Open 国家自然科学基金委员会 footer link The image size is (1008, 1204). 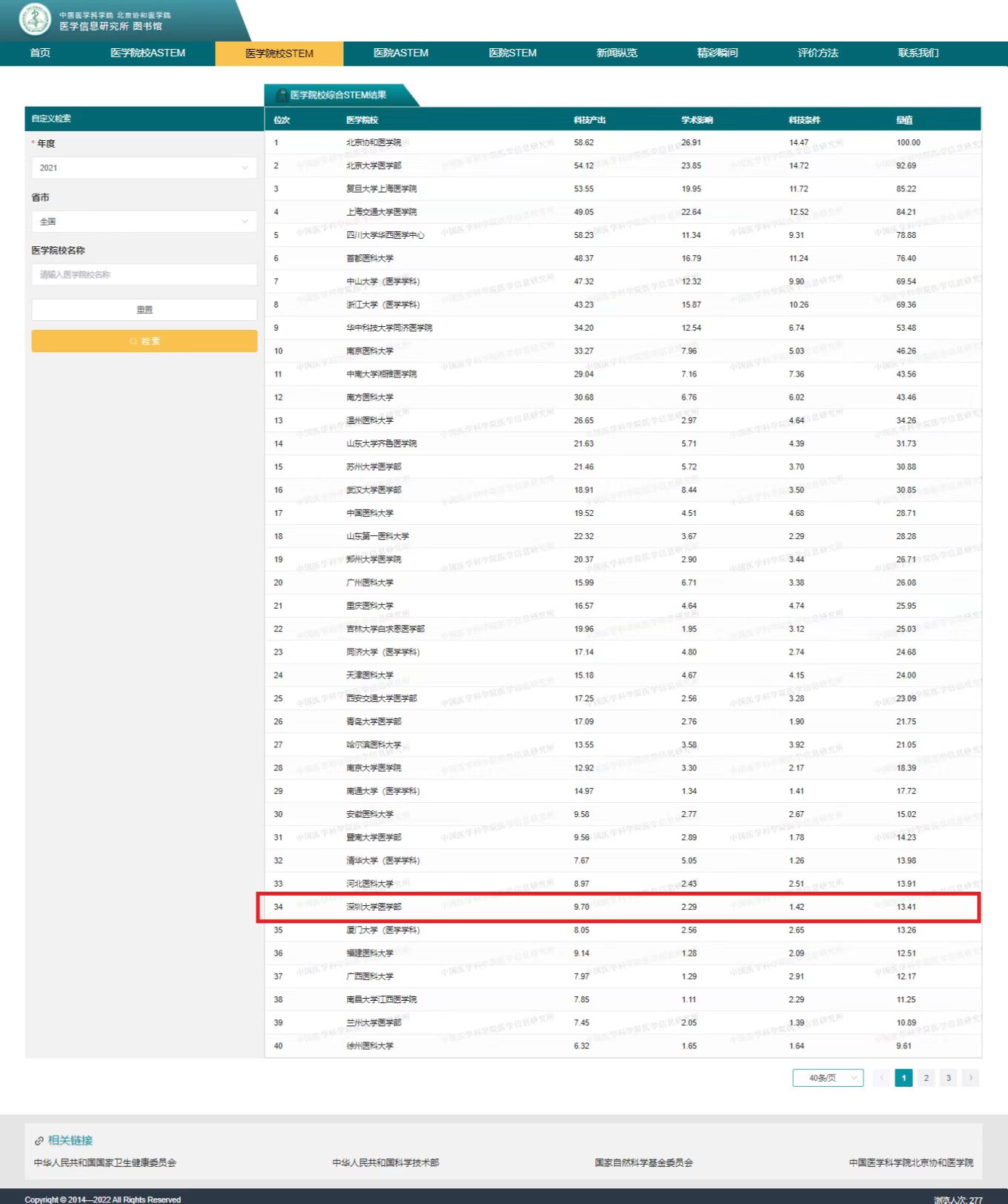coord(644,1162)
